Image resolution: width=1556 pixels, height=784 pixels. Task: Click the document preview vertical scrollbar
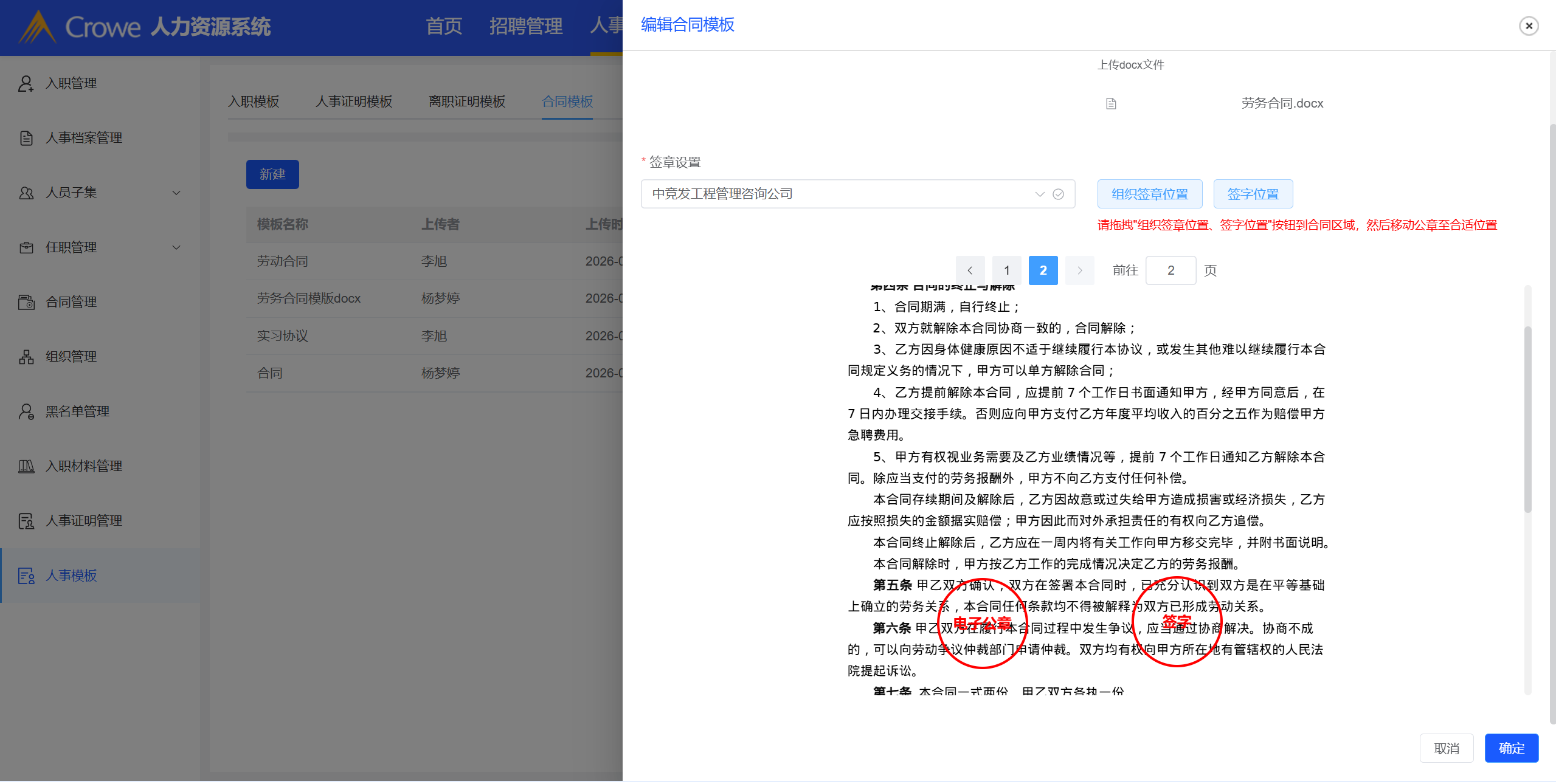(x=1527, y=419)
